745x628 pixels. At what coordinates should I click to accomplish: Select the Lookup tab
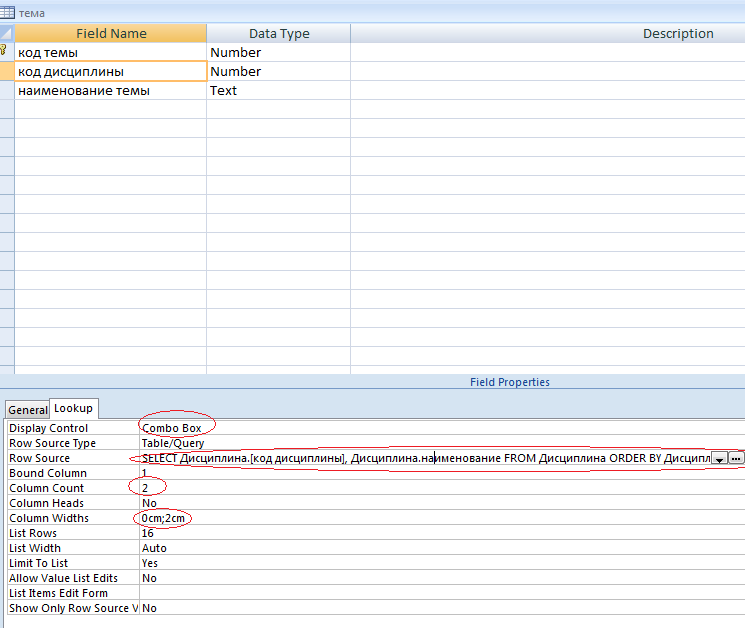pyautogui.click(x=73, y=409)
